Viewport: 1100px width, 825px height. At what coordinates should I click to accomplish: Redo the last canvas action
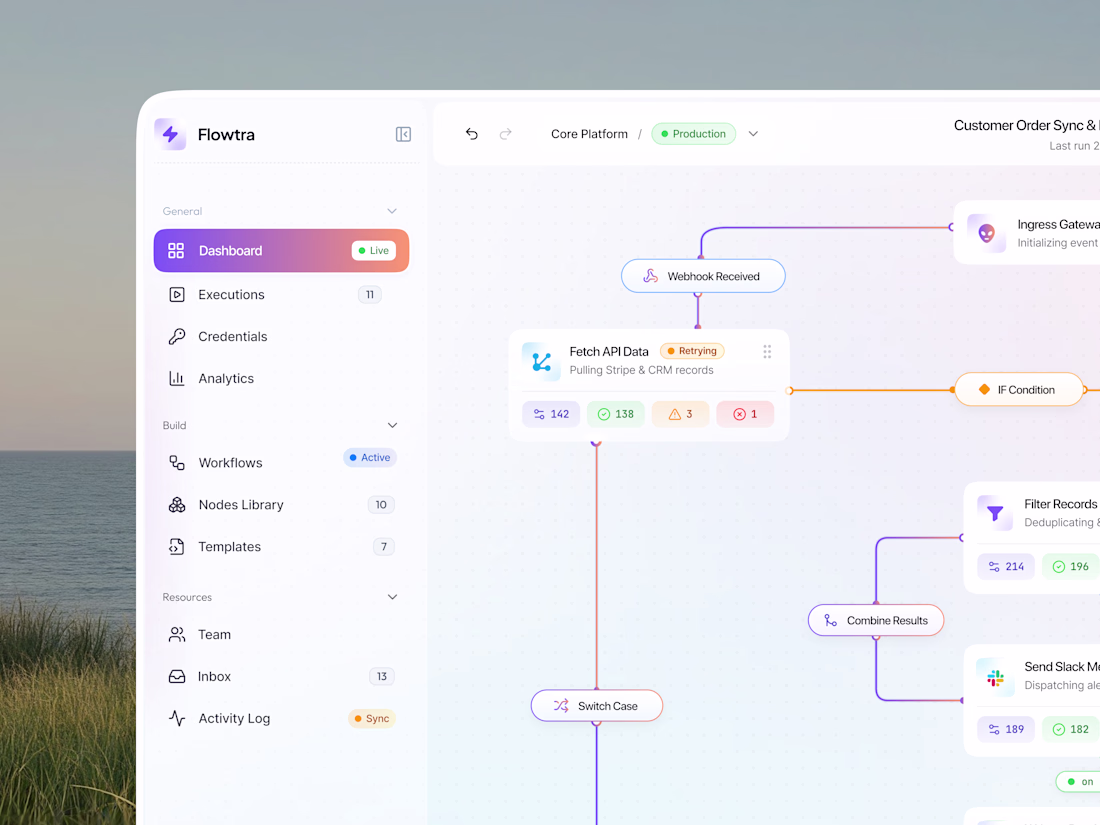pos(505,134)
